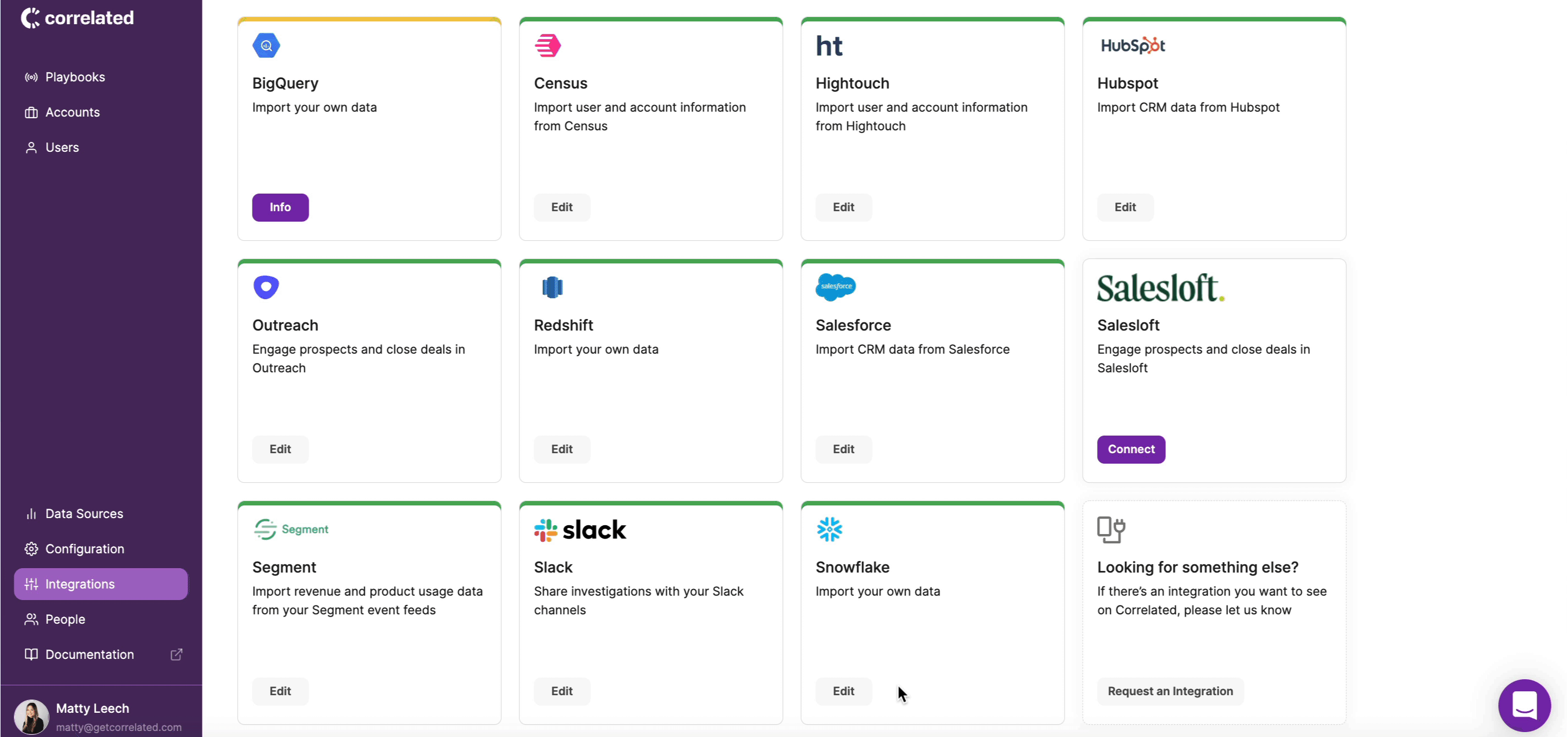
Task: Click the Segment logo
Action: tap(291, 530)
